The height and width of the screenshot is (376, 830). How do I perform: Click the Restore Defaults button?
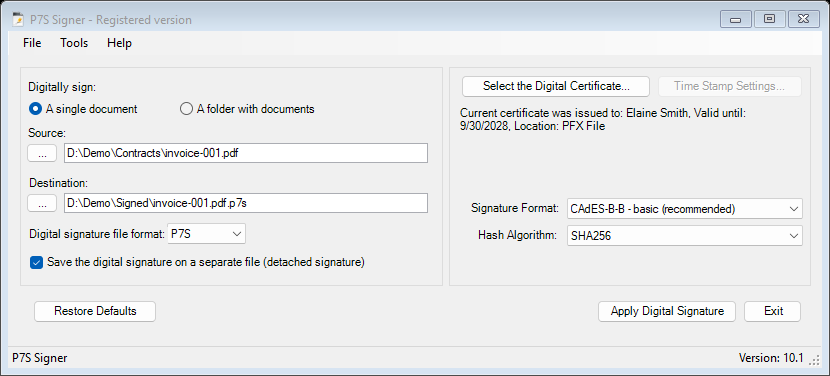pos(95,311)
